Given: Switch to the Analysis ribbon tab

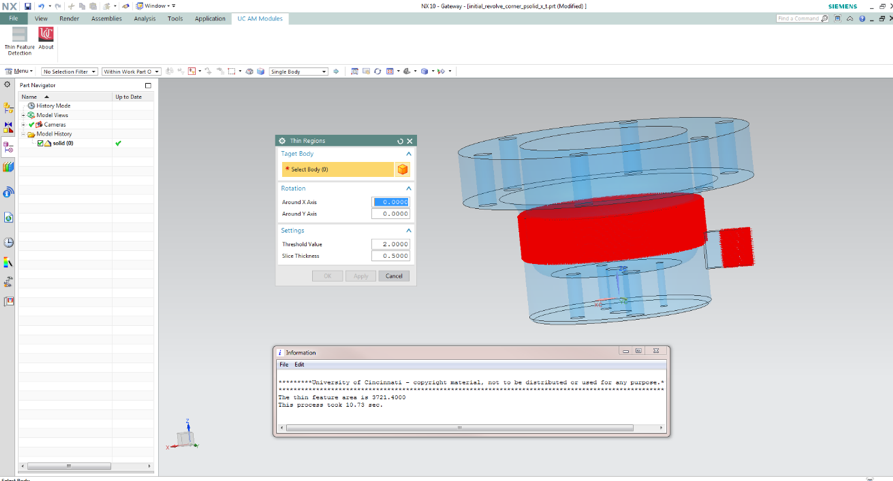Looking at the screenshot, I should tap(145, 18).
